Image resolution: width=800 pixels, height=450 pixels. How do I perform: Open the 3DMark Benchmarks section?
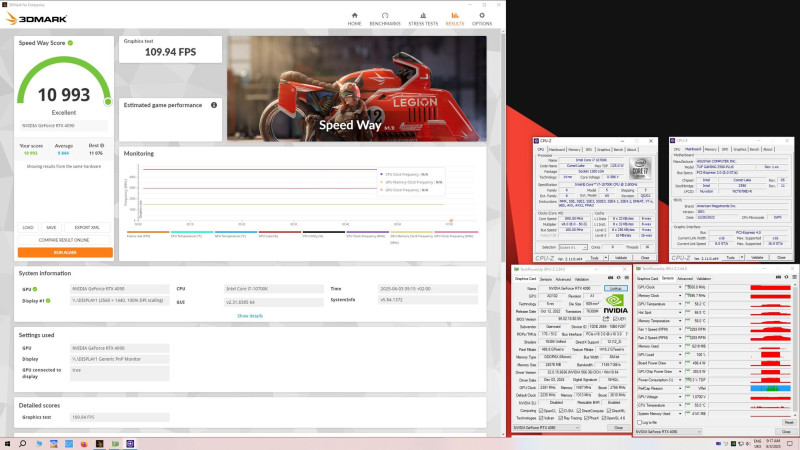coord(385,19)
